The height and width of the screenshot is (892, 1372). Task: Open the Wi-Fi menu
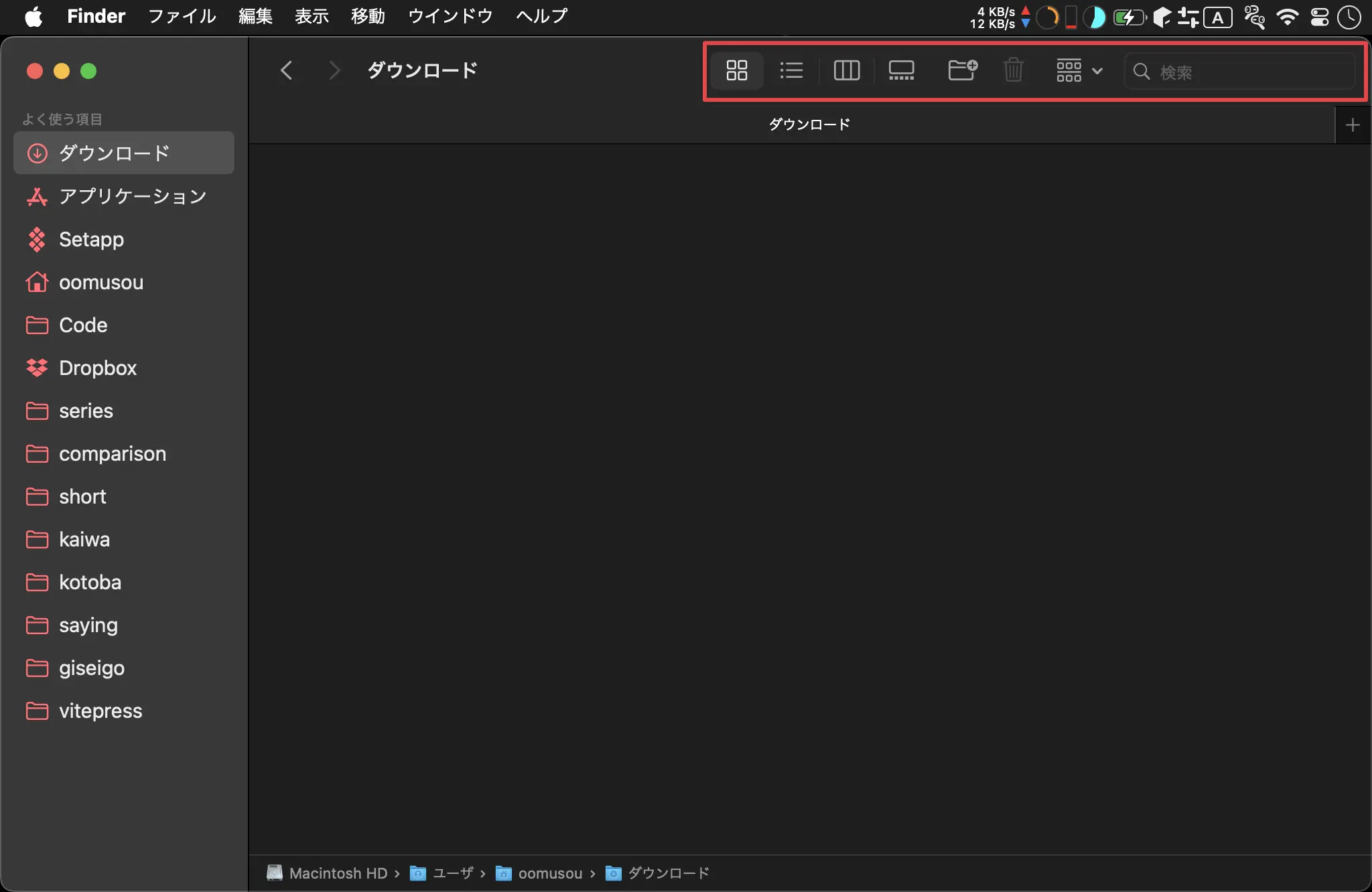pyautogui.click(x=1287, y=17)
